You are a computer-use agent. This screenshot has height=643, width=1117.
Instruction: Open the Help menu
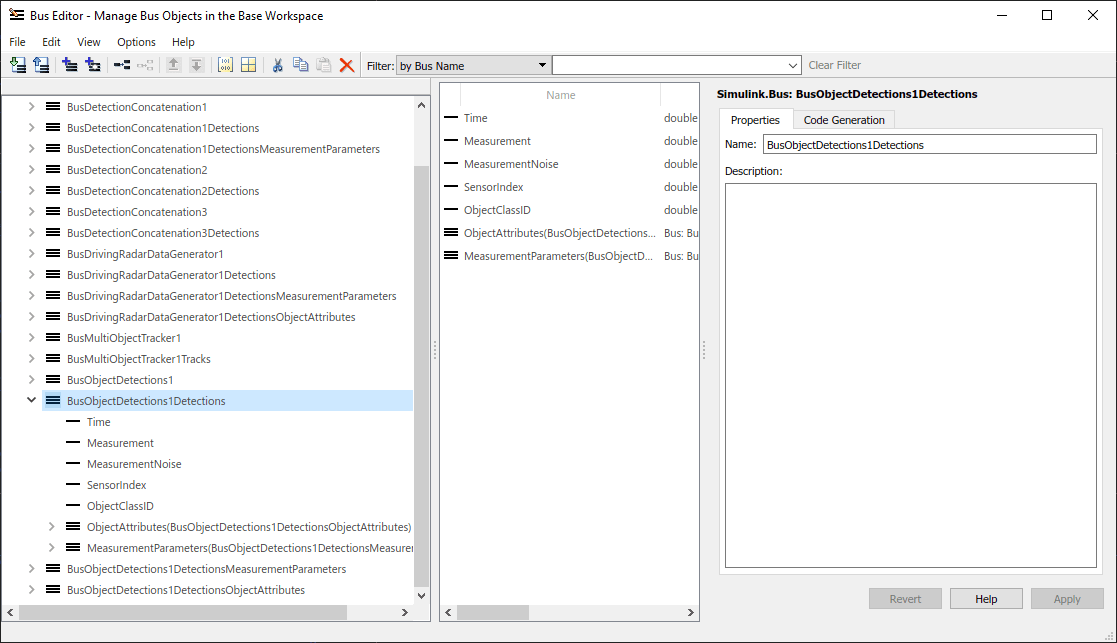pos(183,42)
